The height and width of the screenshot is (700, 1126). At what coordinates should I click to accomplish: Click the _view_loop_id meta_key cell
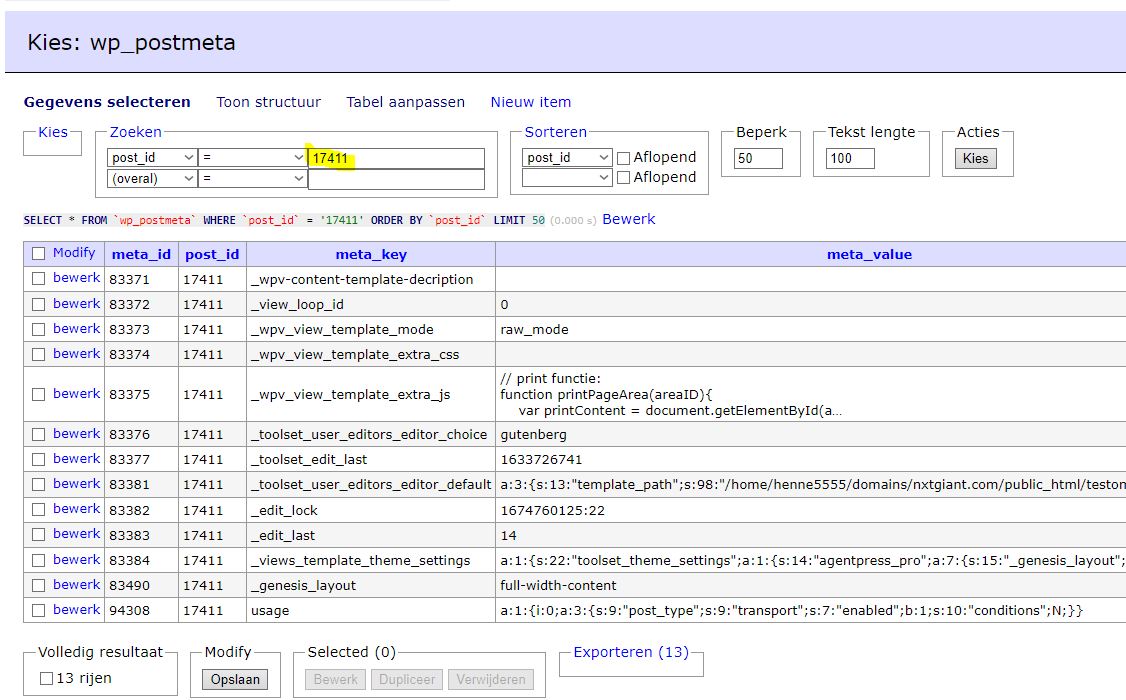click(371, 304)
